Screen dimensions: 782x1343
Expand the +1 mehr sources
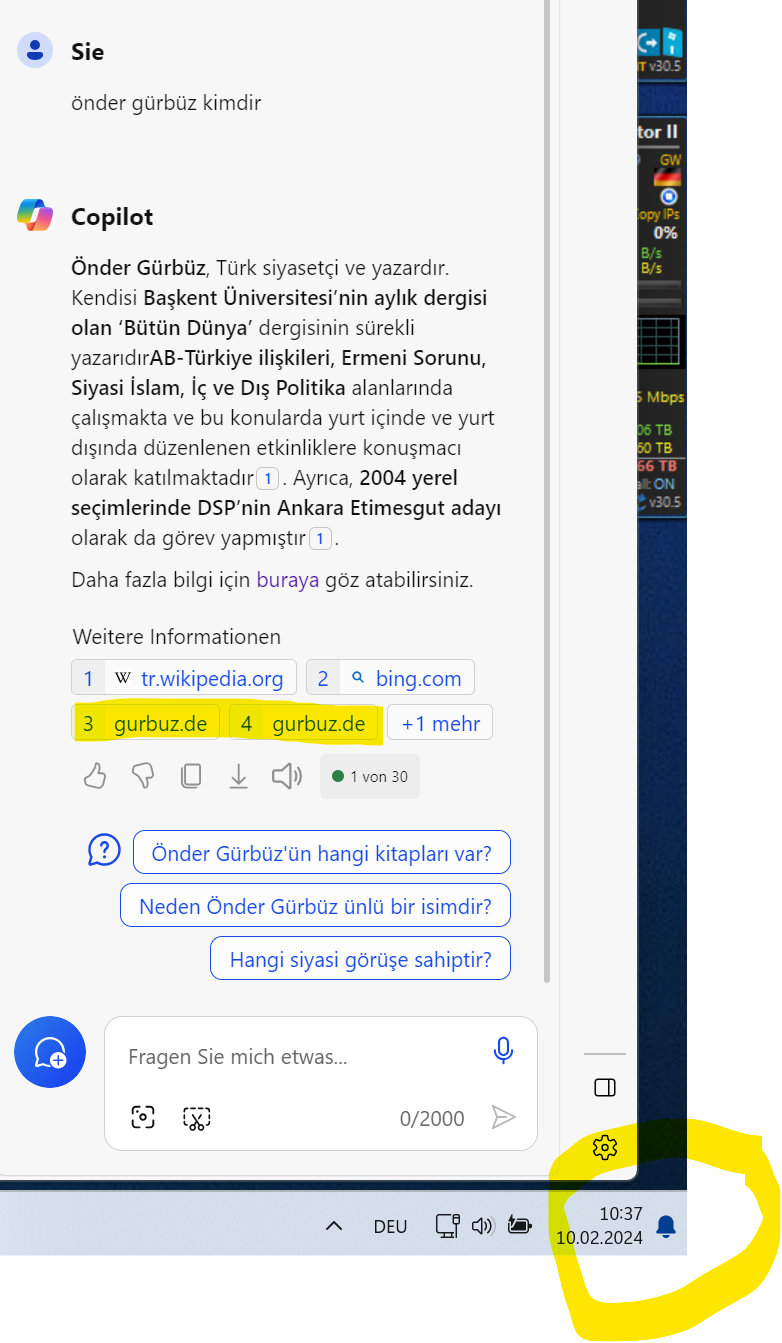[x=440, y=723]
